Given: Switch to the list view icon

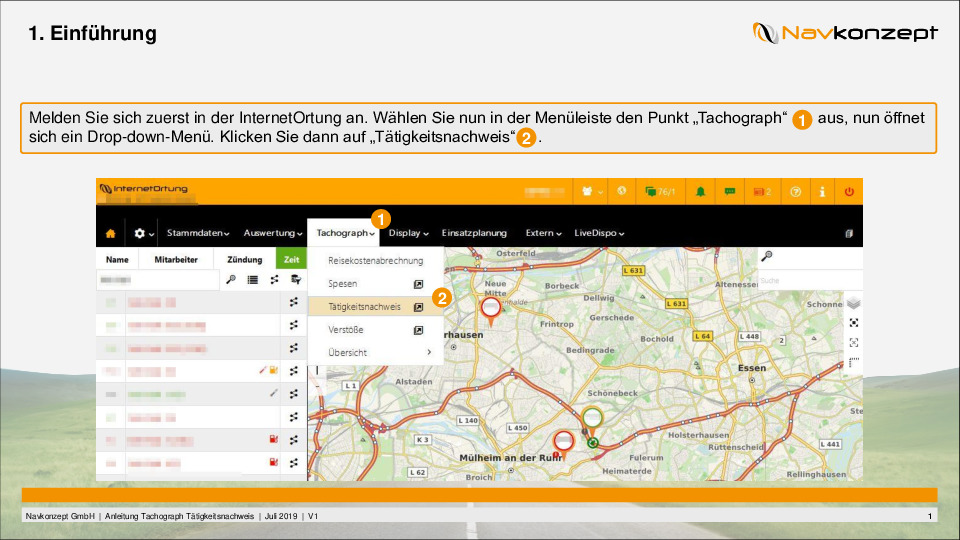Looking at the screenshot, I should point(252,280).
